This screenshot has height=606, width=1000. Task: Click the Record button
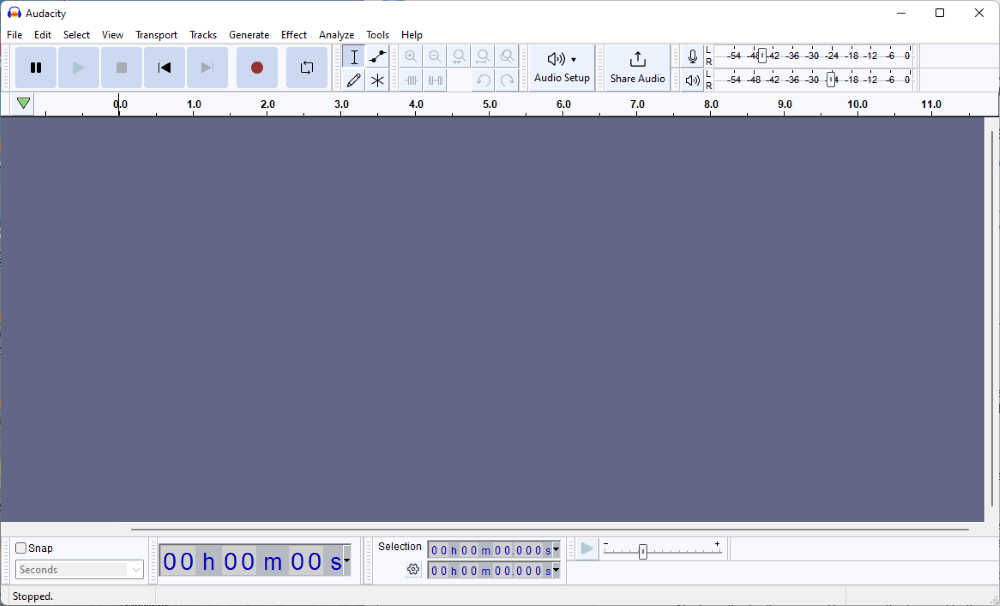(257, 68)
